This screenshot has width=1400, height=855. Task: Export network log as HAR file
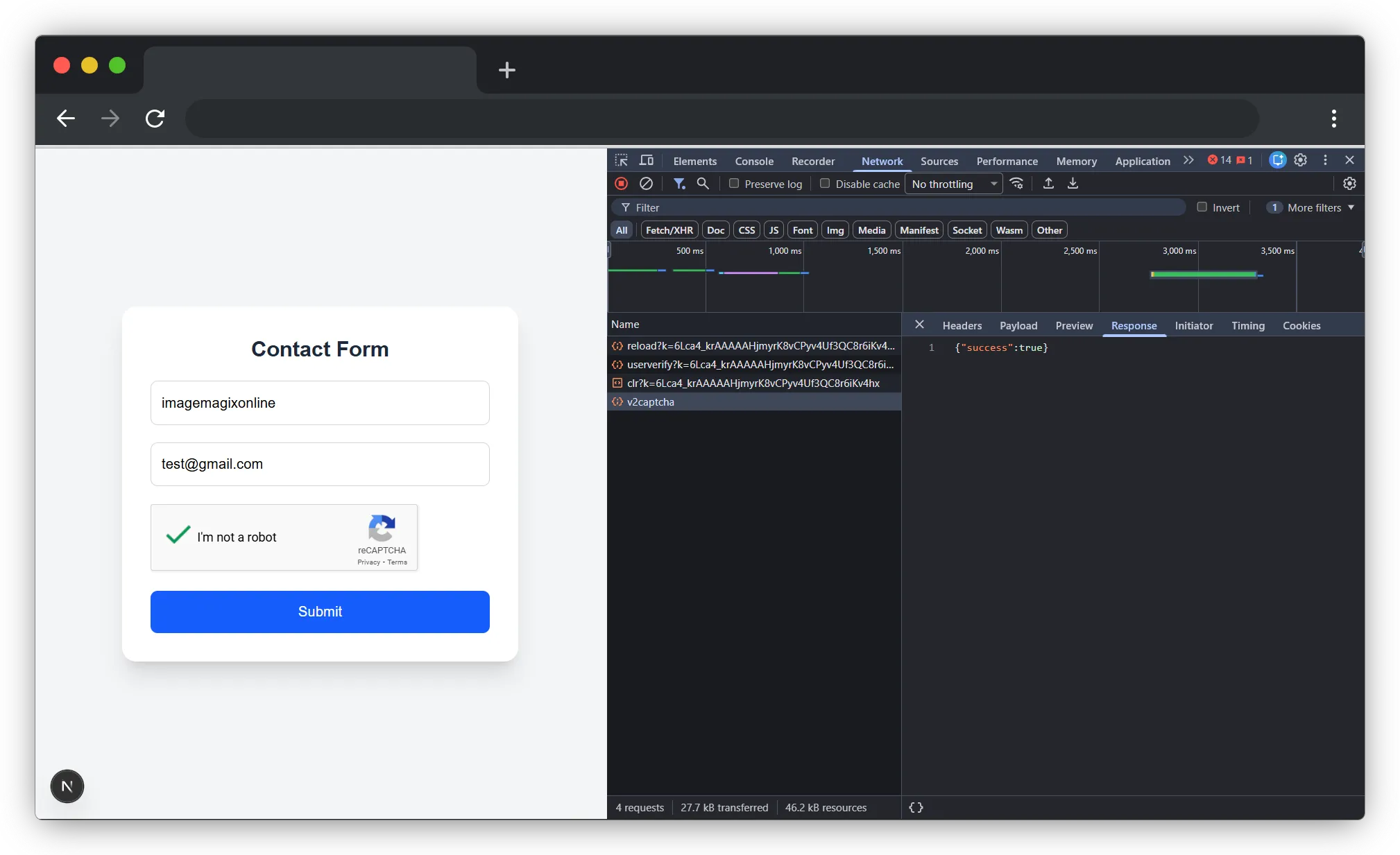1073,184
